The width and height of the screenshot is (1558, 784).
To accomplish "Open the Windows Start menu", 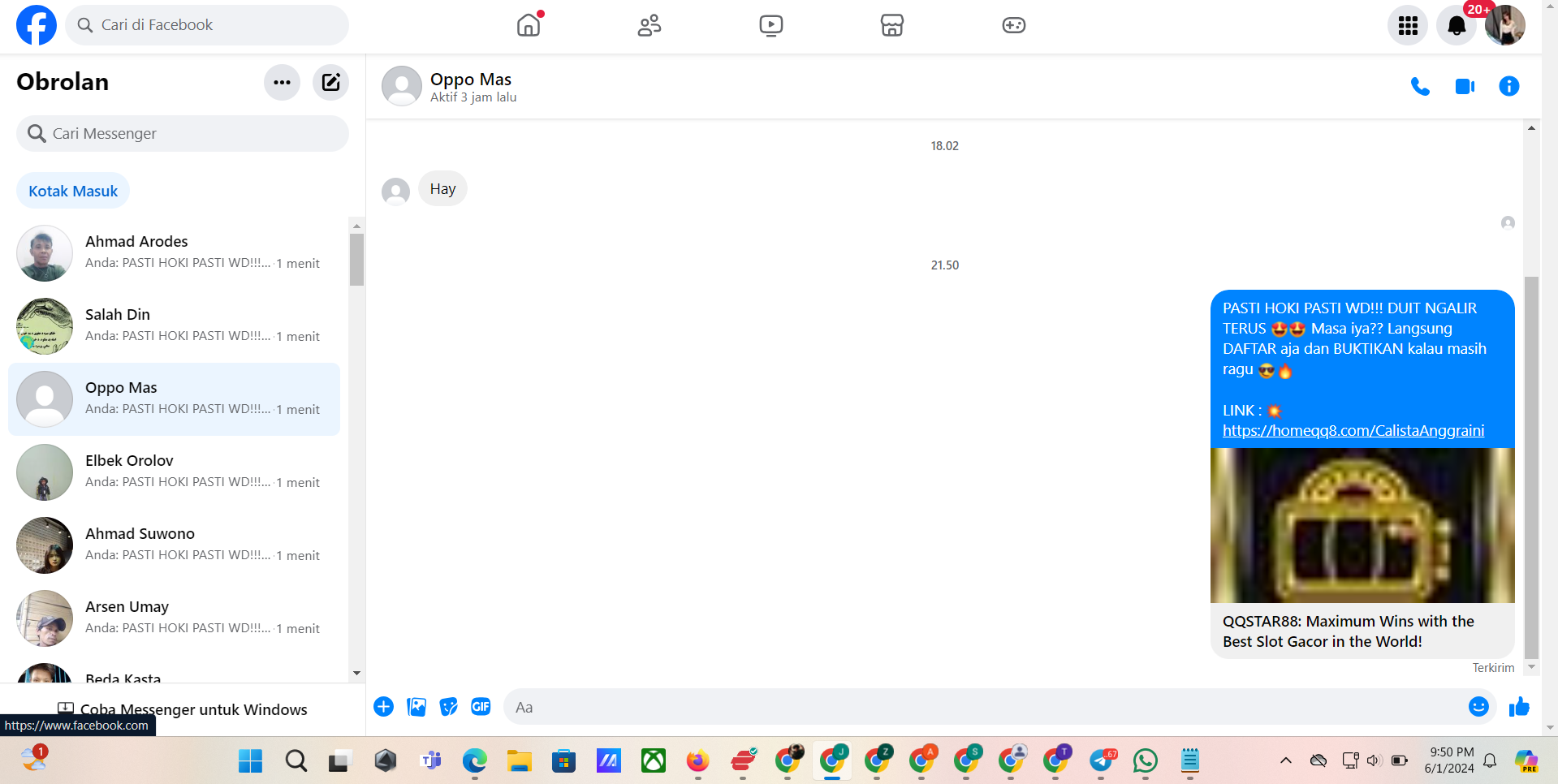I will [x=251, y=761].
